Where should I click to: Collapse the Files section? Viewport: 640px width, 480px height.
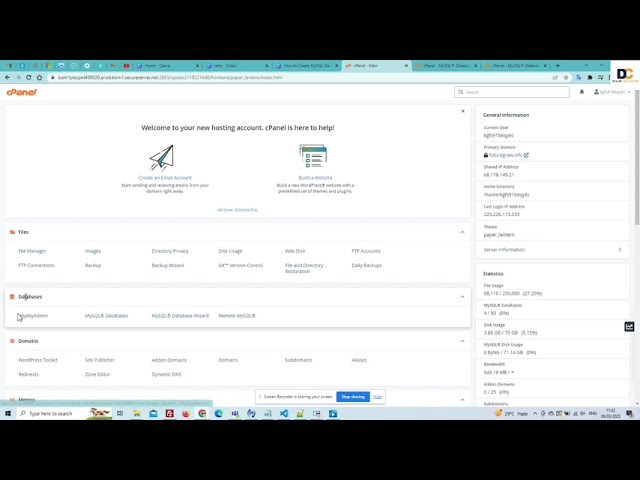[x=462, y=232]
